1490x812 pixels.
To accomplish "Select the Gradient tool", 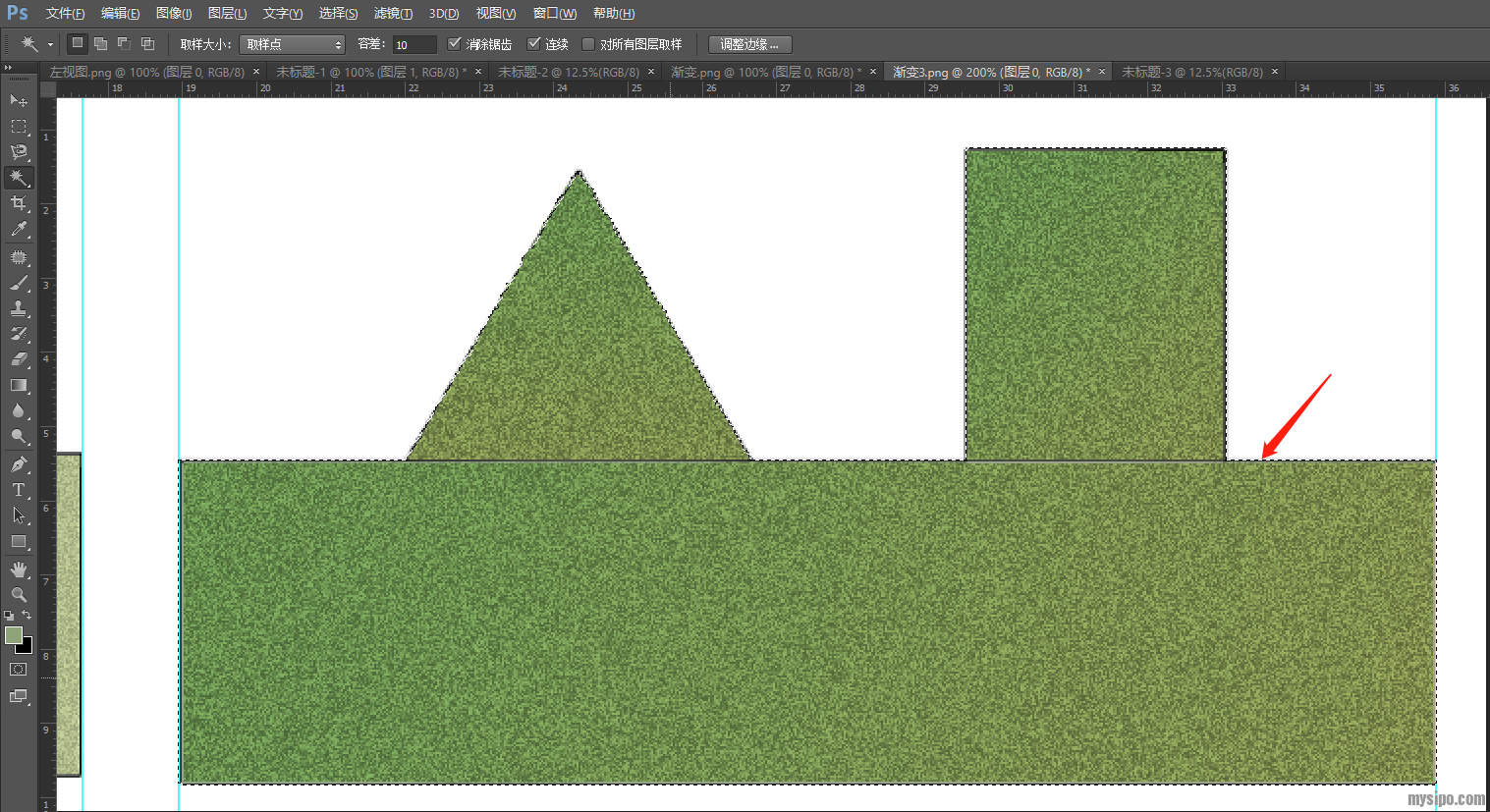I will (18, 385).
